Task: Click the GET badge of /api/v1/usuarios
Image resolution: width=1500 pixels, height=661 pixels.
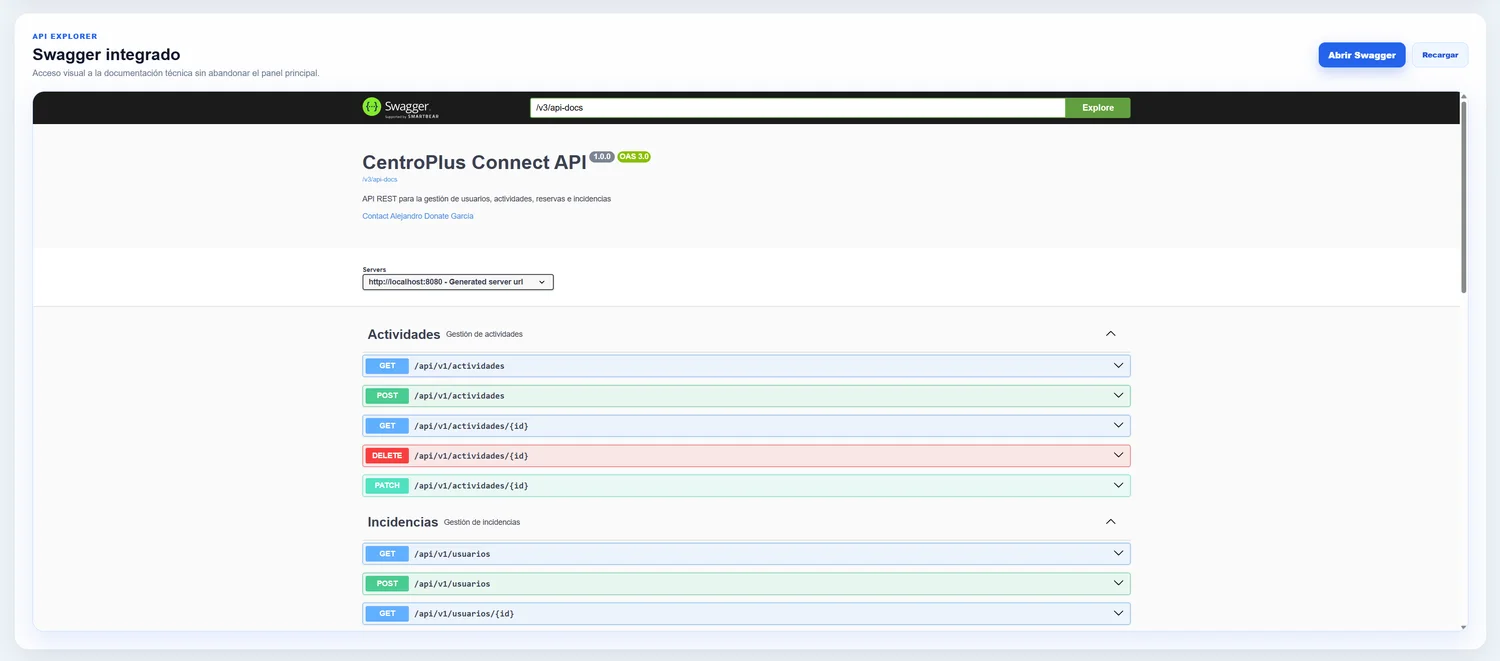Action: (387, 554)
